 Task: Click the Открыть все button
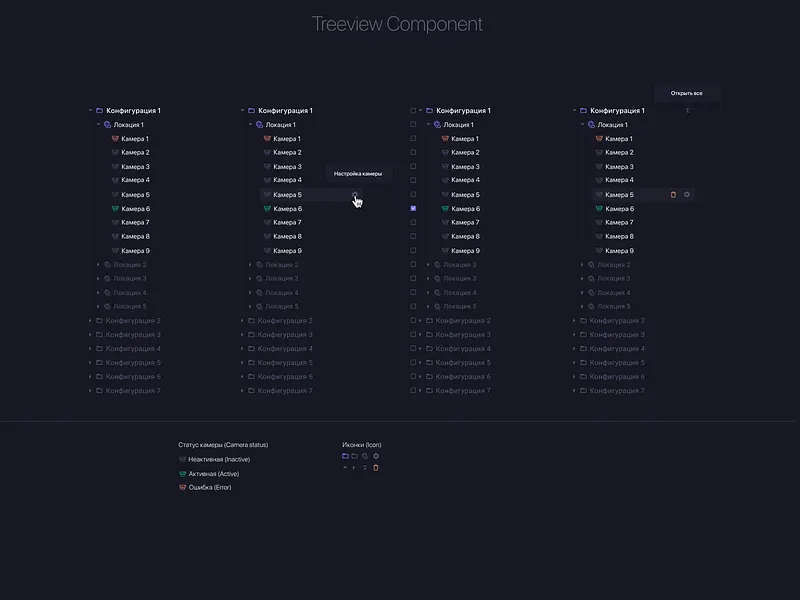coord(688,91)
